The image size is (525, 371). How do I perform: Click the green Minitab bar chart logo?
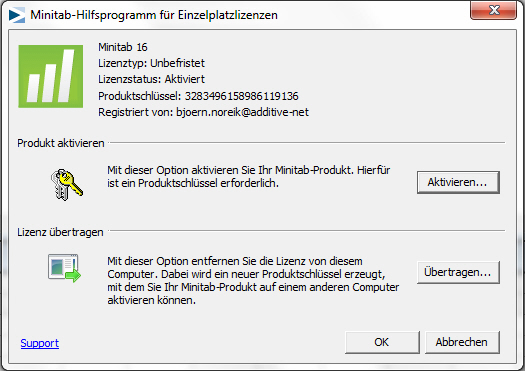click(51, 76)
